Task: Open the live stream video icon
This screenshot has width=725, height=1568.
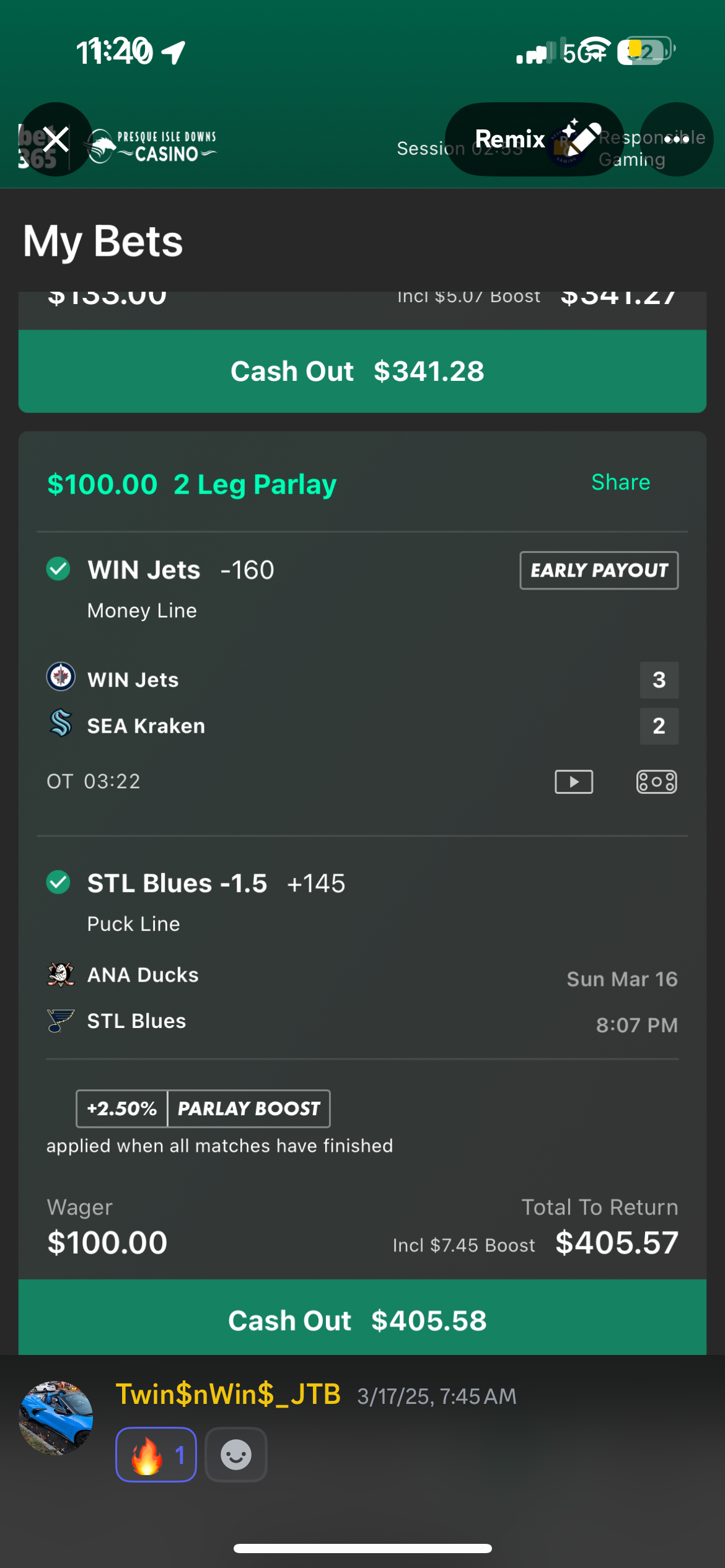Action: pos(573,782)
